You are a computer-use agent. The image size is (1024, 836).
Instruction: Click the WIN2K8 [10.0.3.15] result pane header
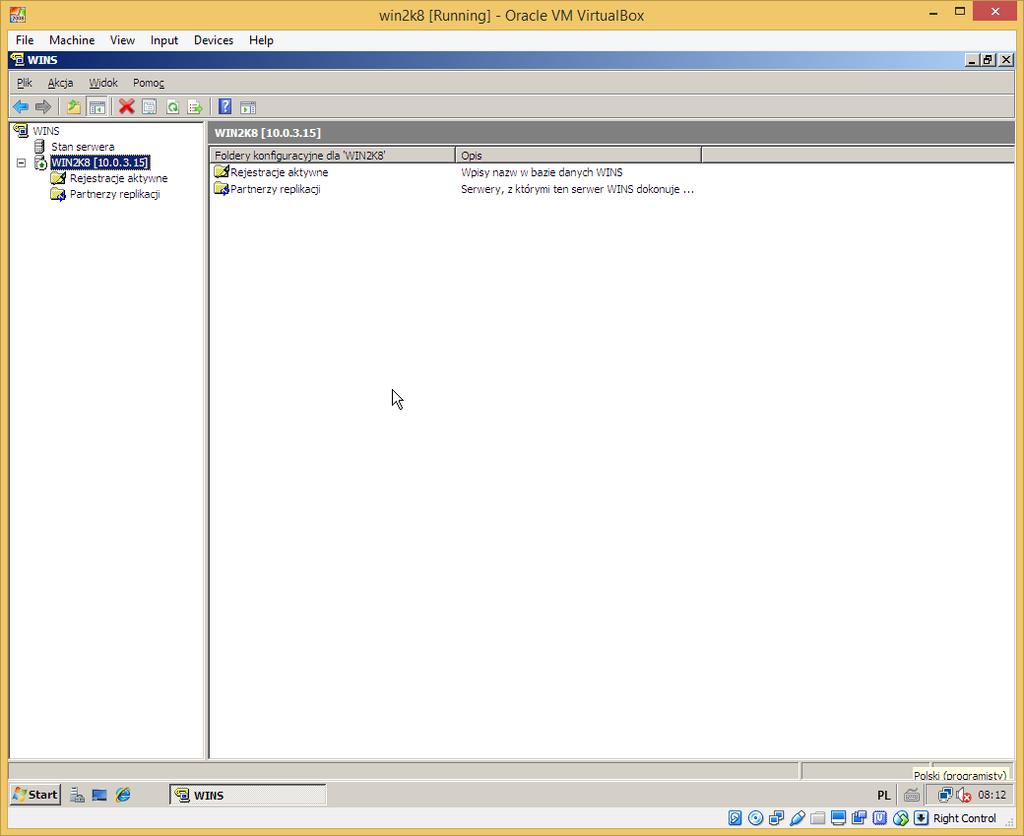point(612,133)
